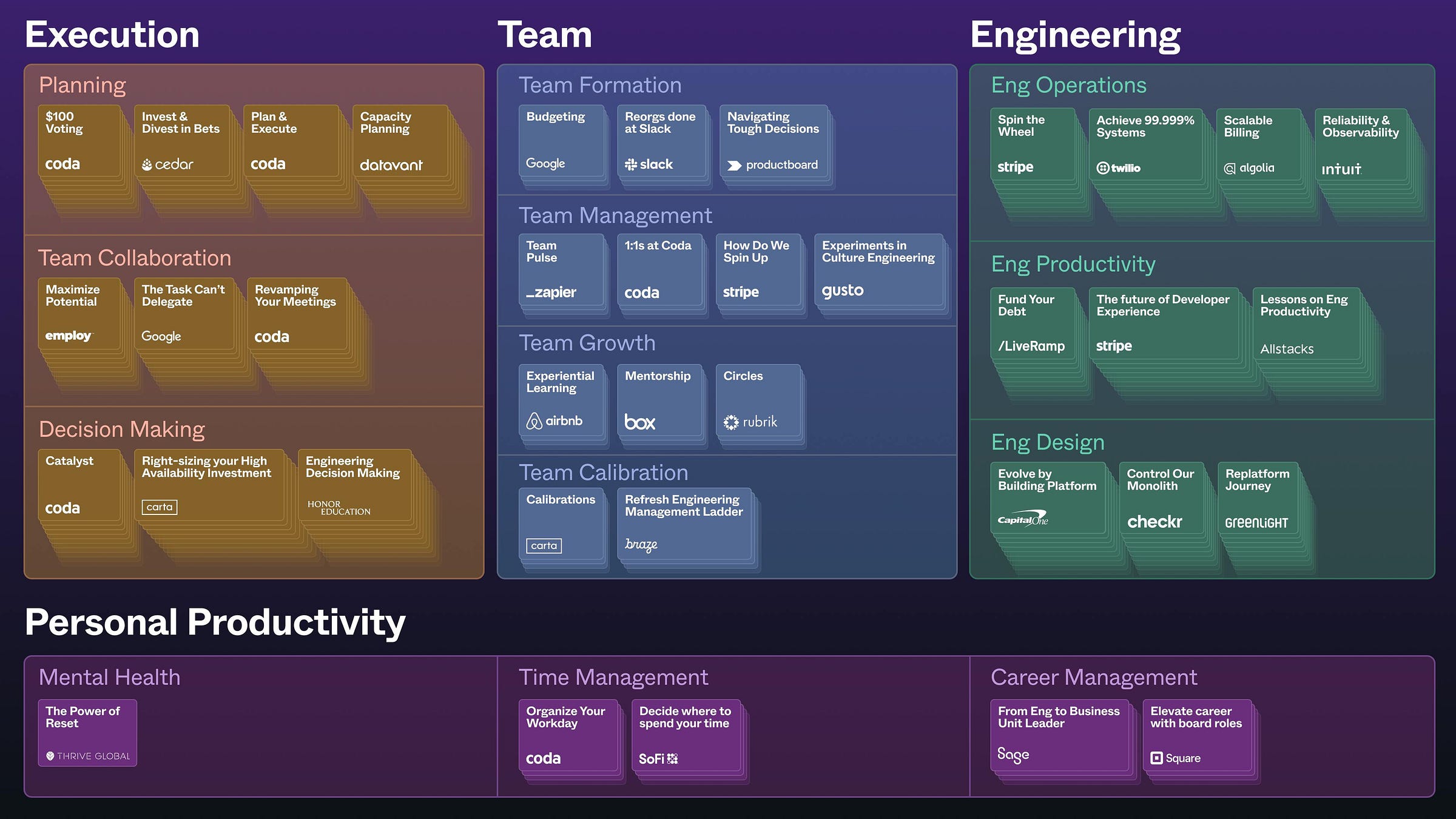Select The Task Can't Delegate card
1456x819 pixels.
click(184, 314)
